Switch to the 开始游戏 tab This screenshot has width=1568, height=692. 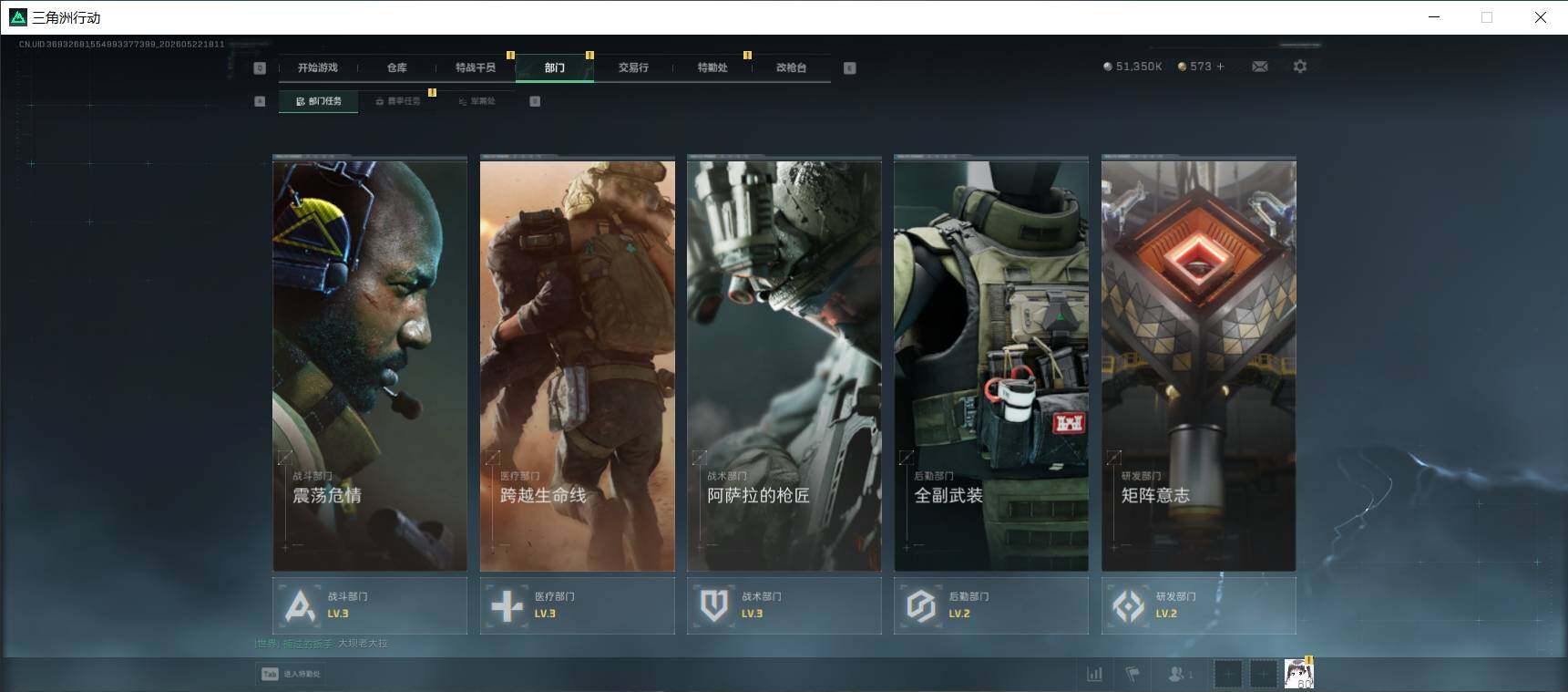[x=318, y=67]
